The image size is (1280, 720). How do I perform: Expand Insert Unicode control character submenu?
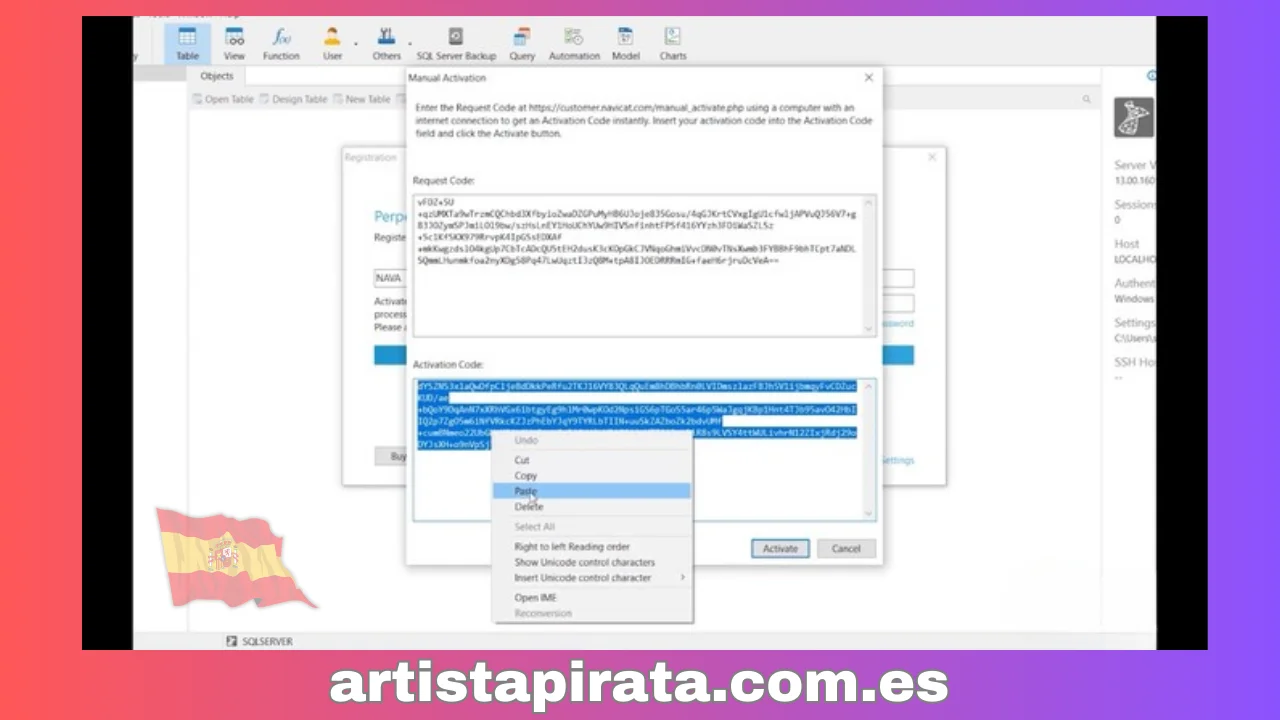point(592,577)
